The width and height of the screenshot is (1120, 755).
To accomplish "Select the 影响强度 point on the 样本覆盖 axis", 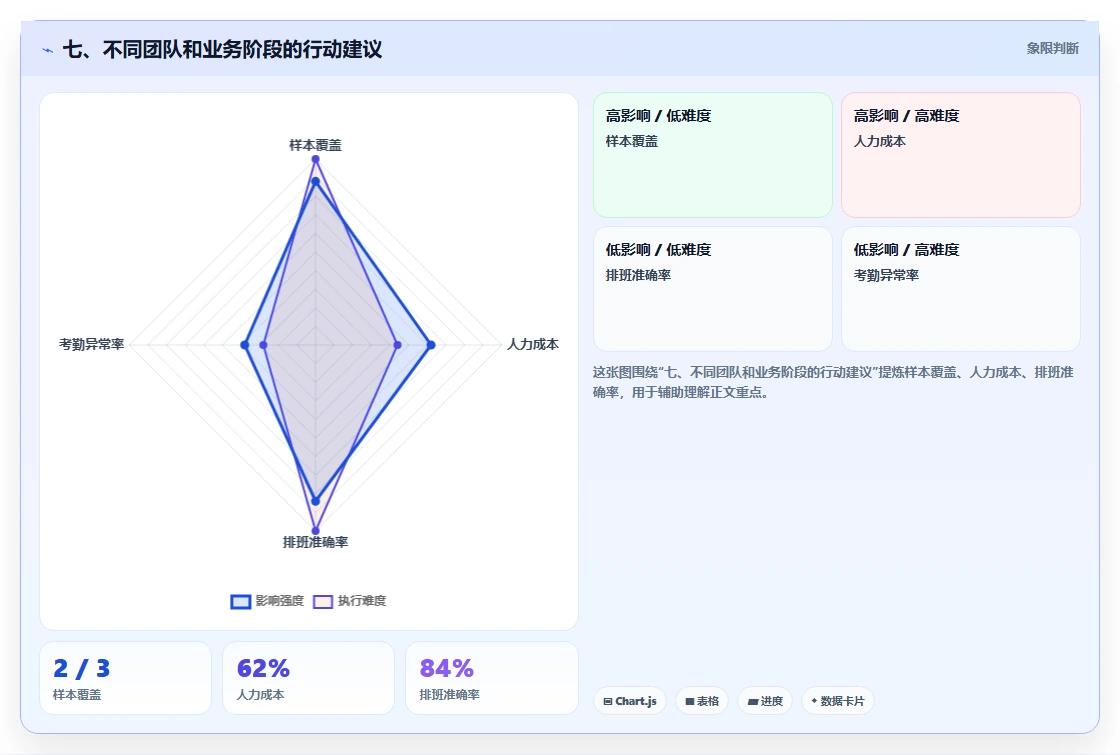I will [315, 182].
